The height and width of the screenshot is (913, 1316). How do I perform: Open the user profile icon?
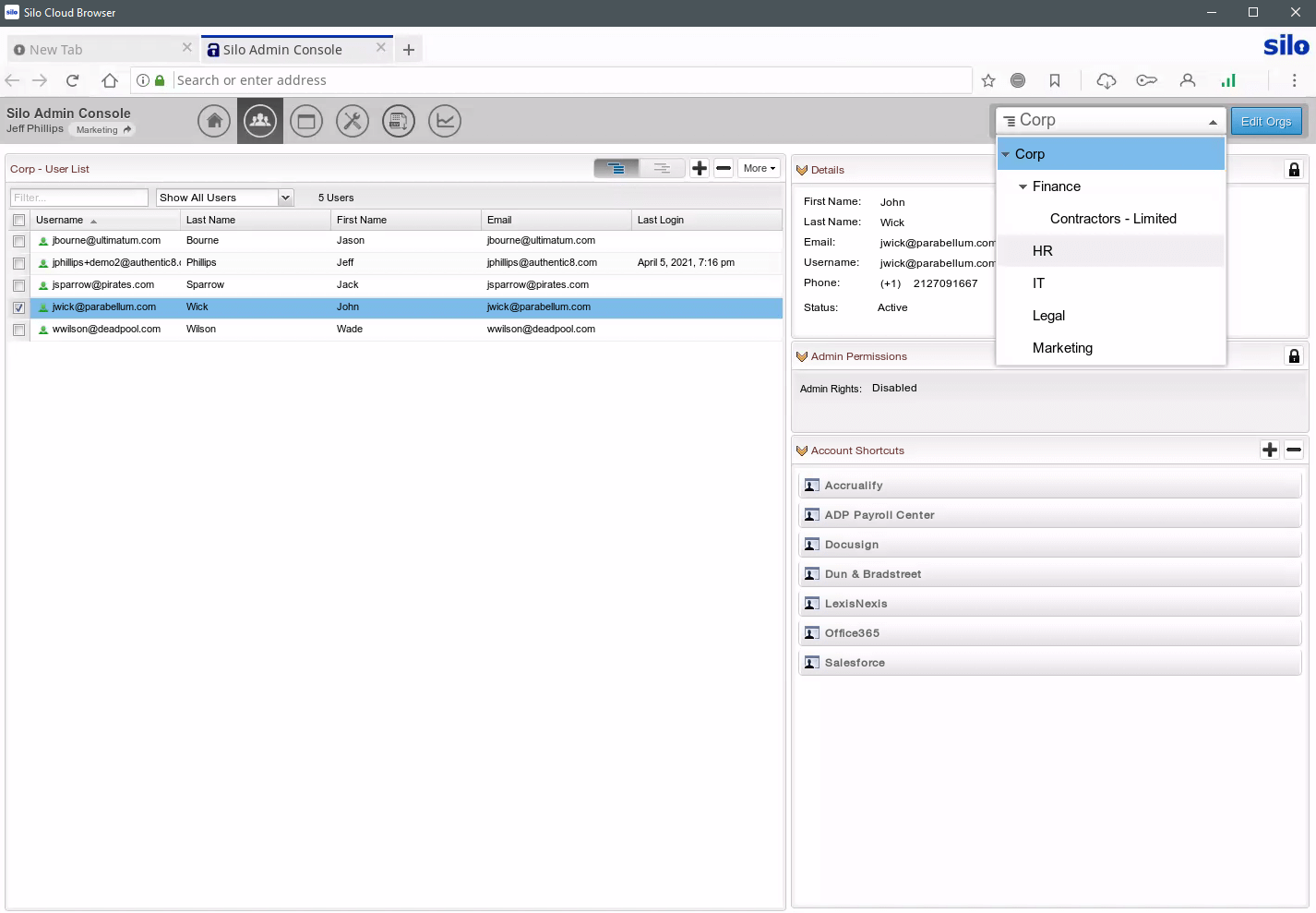pos(1188,80)
